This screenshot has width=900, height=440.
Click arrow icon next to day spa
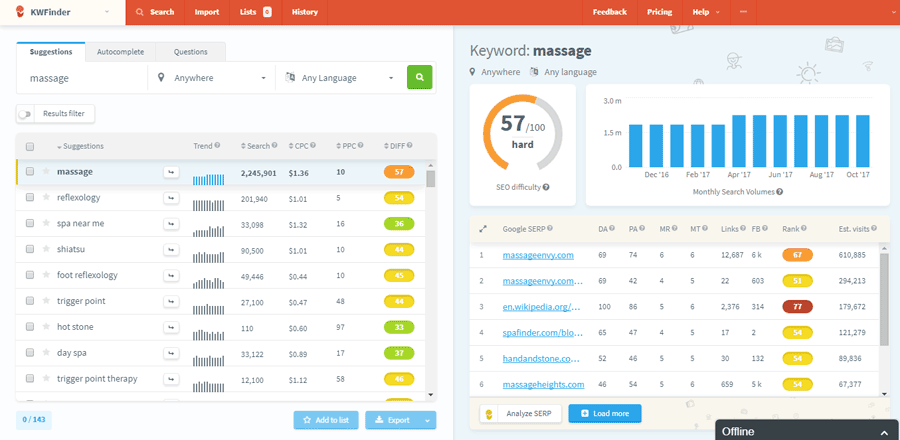coord(171,353)
